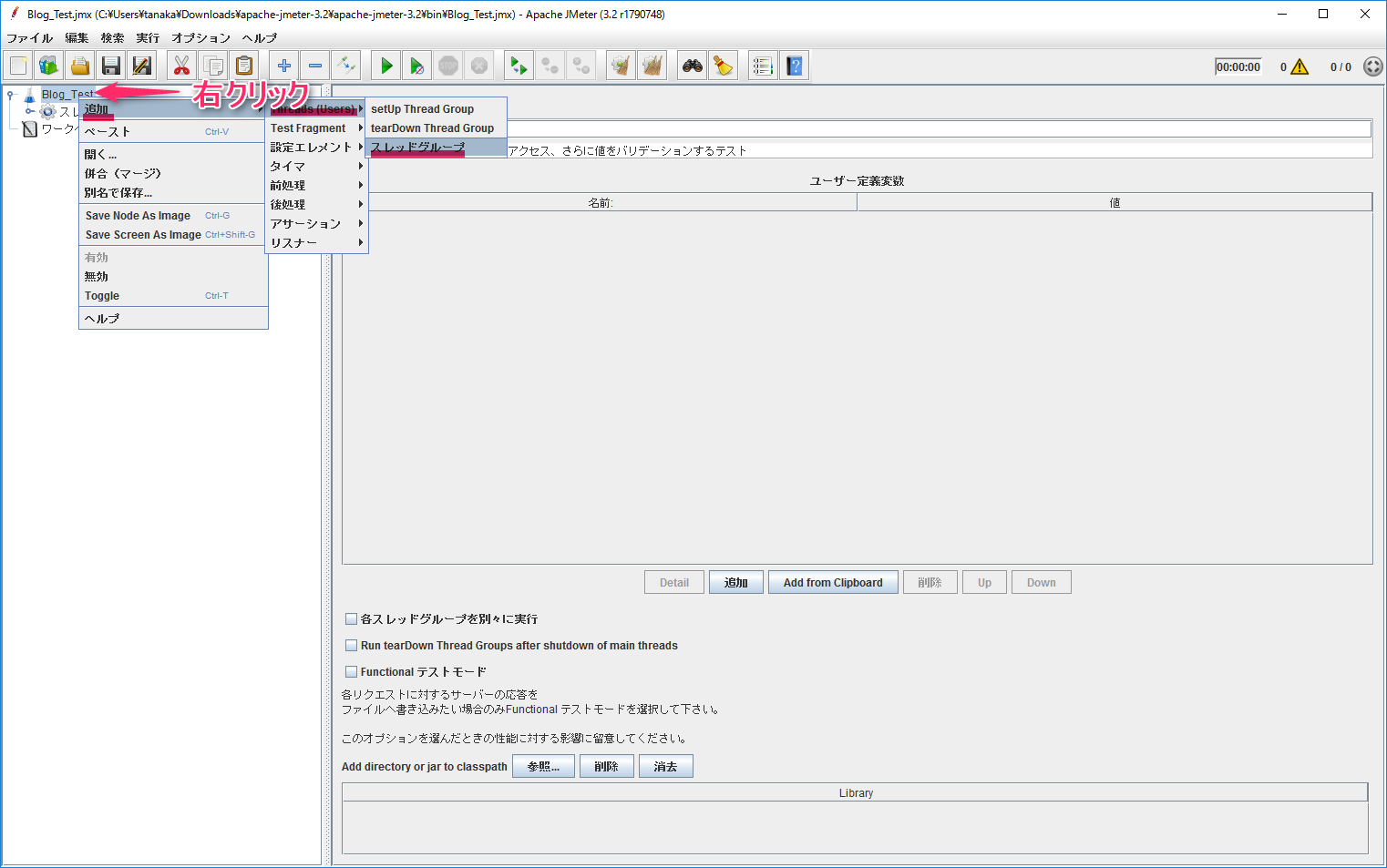Open the Function Helper list icon
Screen dimensions: 1387x868
point(764,66)
